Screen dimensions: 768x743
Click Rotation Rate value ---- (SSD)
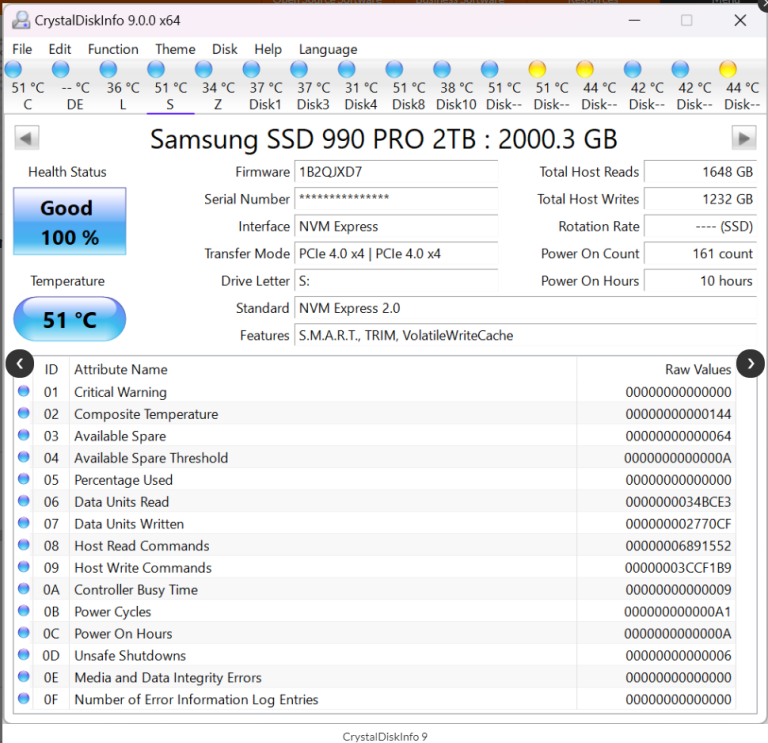(x=700, y=226)
